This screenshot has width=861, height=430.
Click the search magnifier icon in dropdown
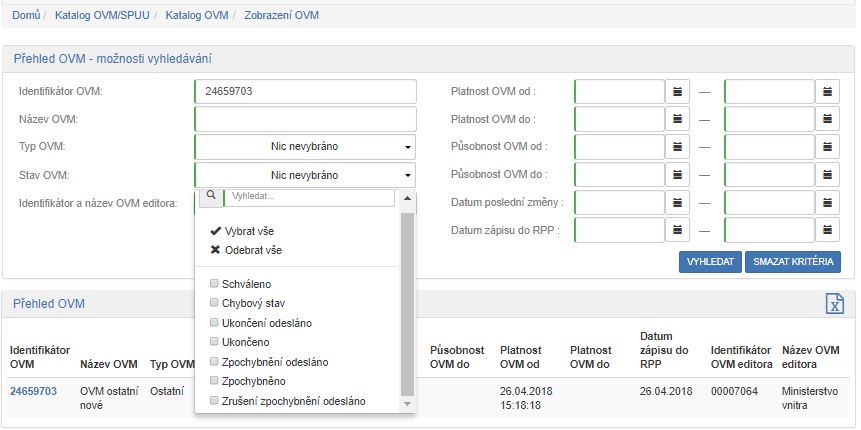coord(208,197)
